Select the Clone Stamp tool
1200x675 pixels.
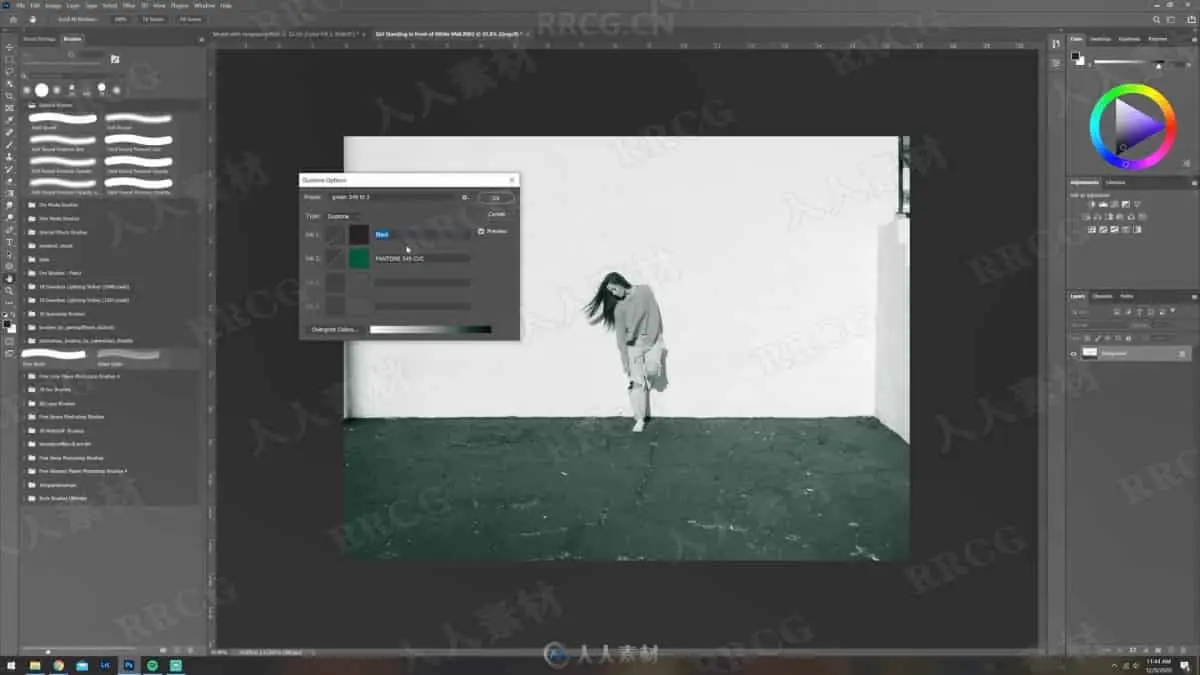point(10,157)
